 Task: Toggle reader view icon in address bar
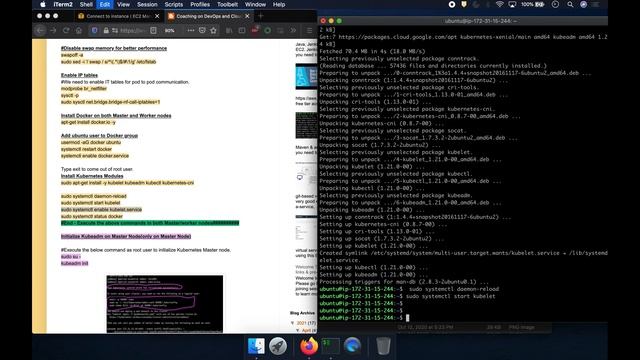click(153, 30)
